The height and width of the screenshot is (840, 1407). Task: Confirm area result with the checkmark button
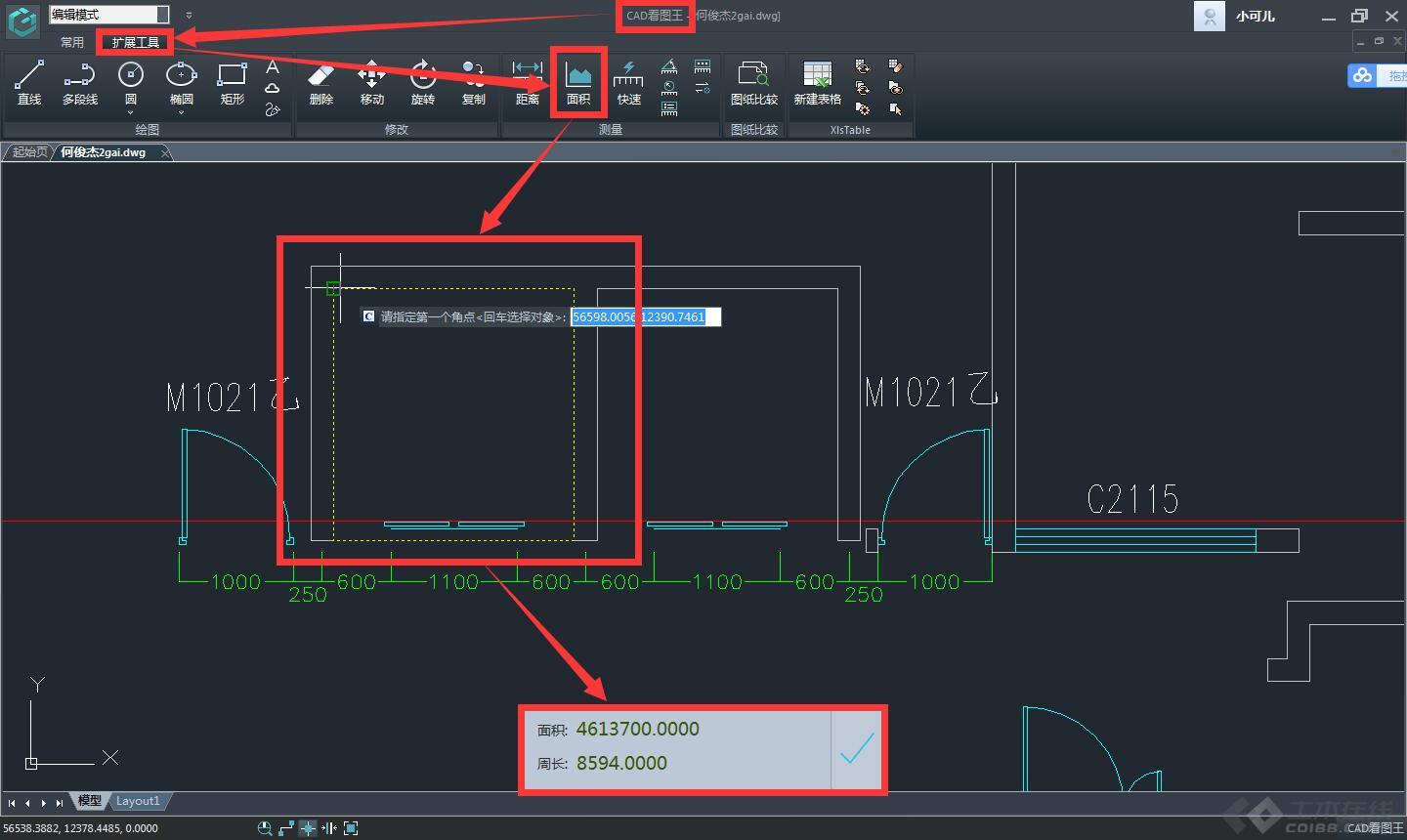(x=857, y=749)
